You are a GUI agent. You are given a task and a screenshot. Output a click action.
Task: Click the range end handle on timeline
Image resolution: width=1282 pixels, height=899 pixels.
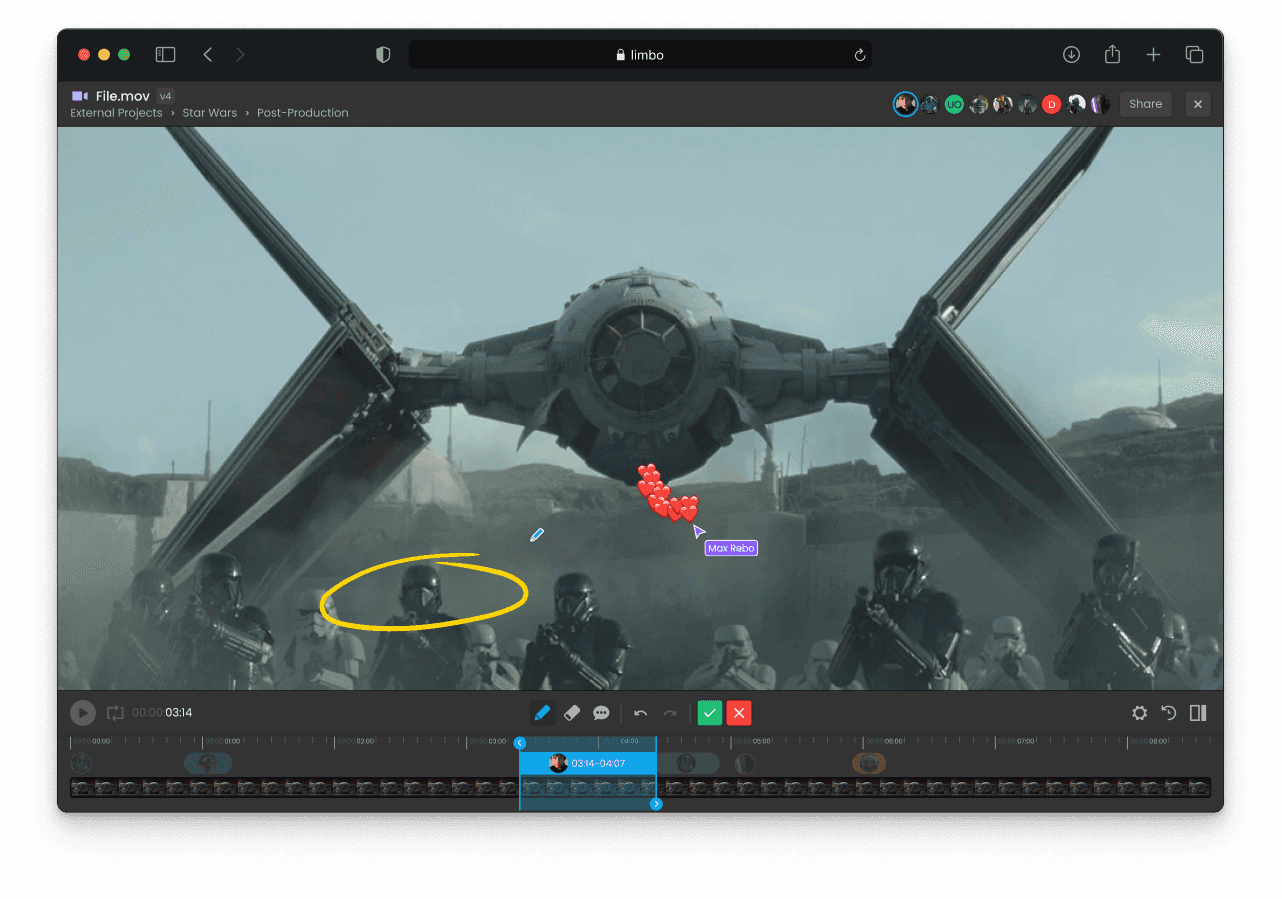(x=656, y=804)
